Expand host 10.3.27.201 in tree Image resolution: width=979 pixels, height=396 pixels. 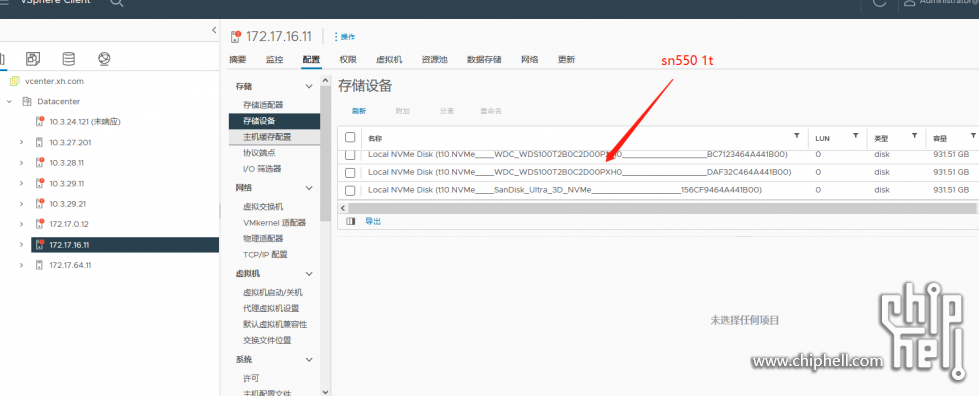[21, 142]
